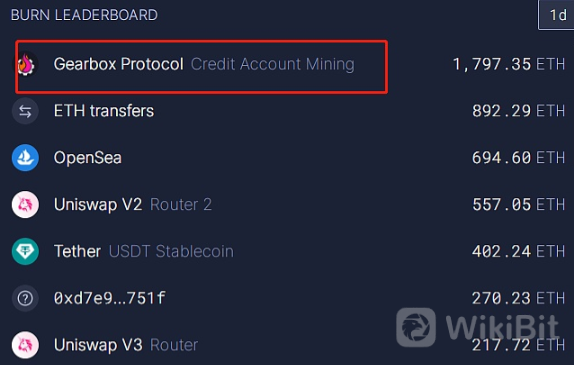Click the WikiBit eagle watermark logo
This screenshot has width=574, height=365.
(416, 327)
